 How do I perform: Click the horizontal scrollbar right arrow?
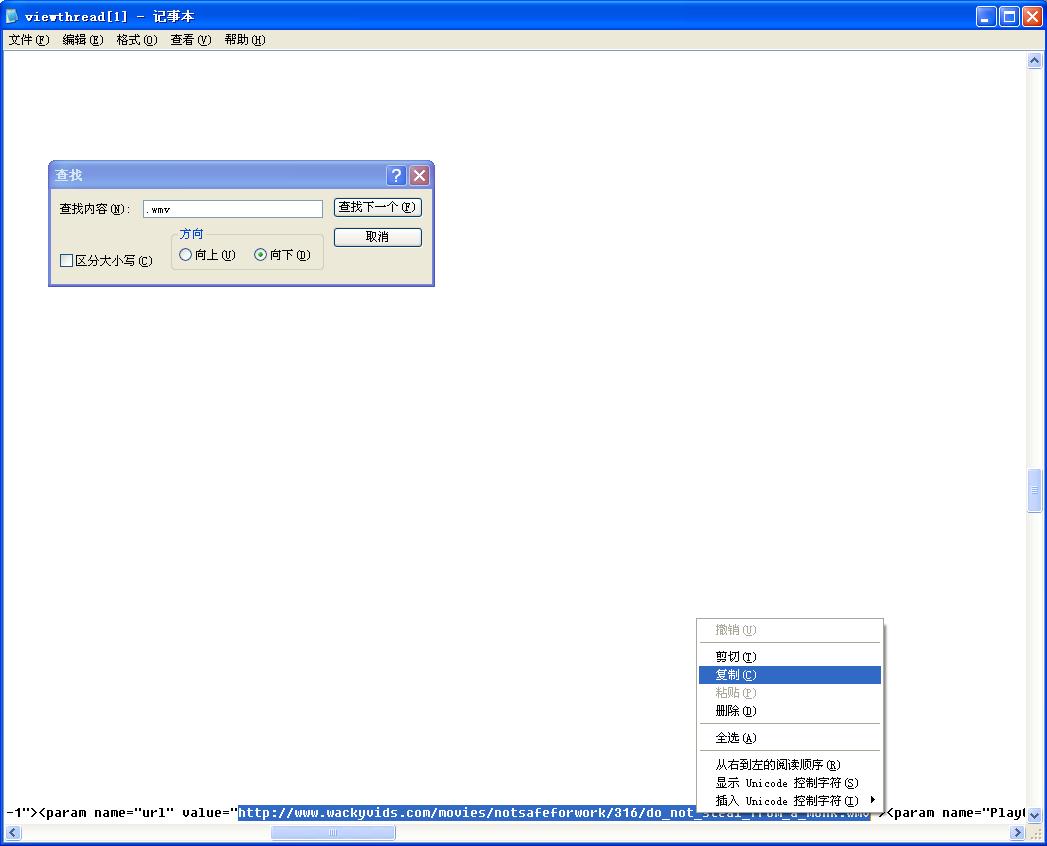point(1018,833)
